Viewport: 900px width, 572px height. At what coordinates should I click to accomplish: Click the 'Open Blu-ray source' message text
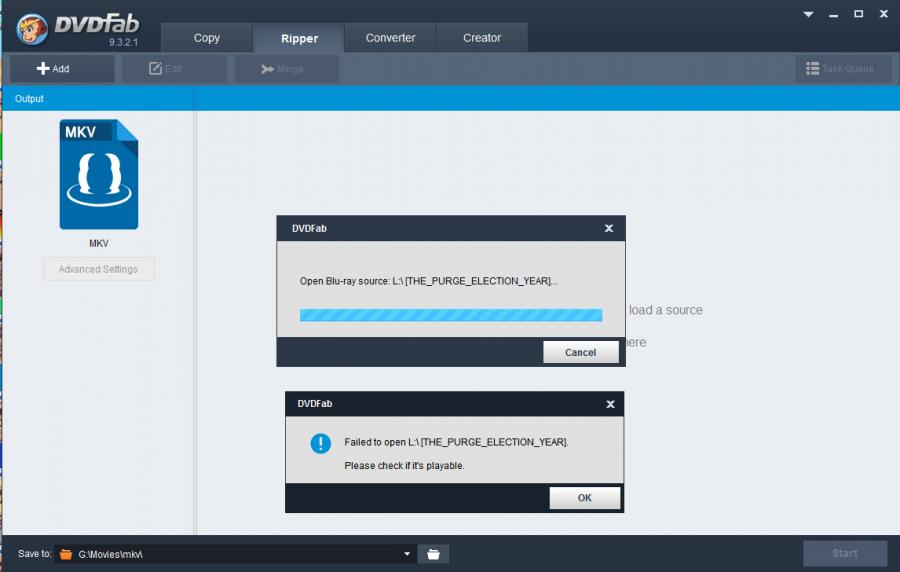(428, 281)
